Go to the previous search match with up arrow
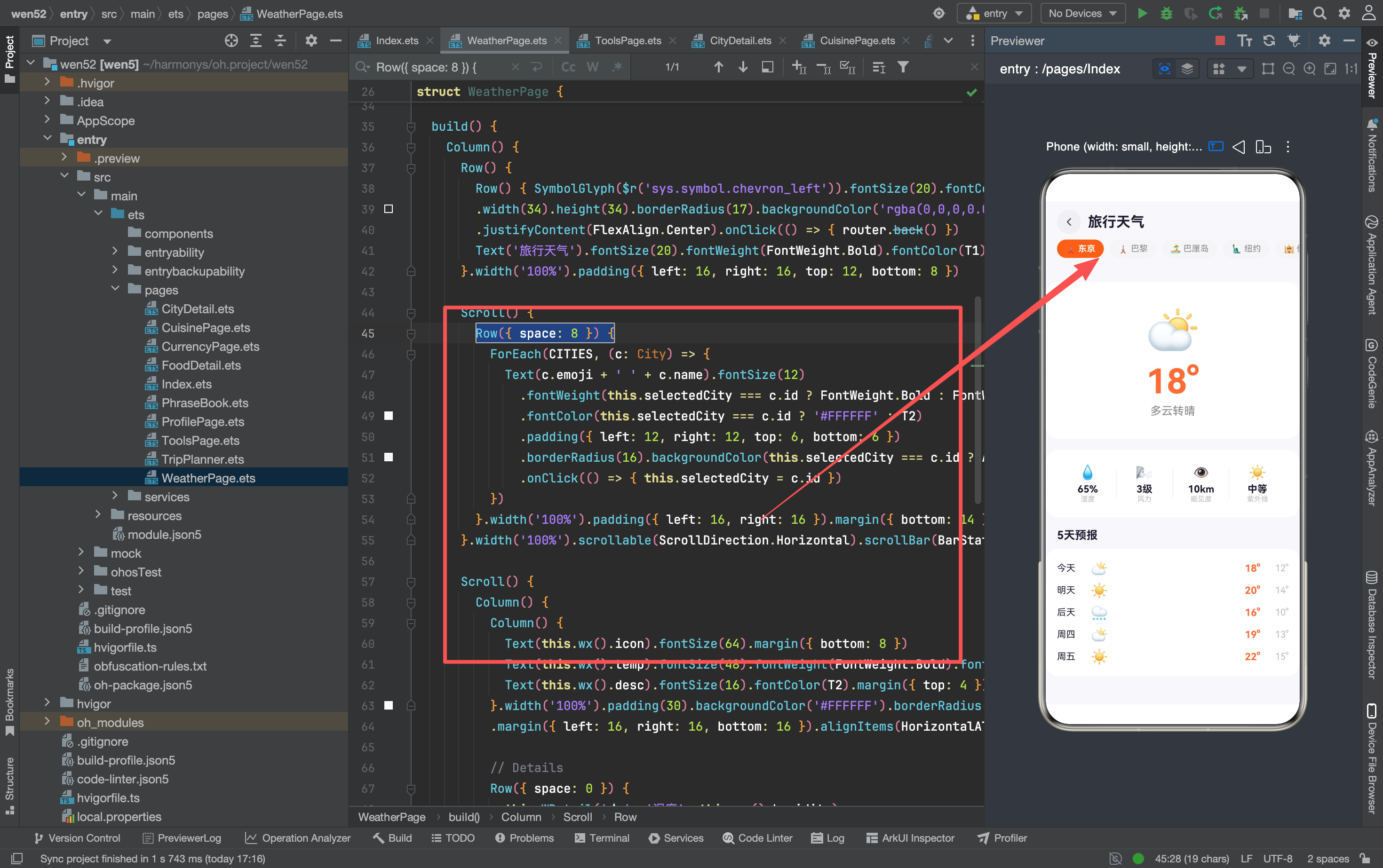This screenshot has width=1383, height=868. click(x=718, y=67)
